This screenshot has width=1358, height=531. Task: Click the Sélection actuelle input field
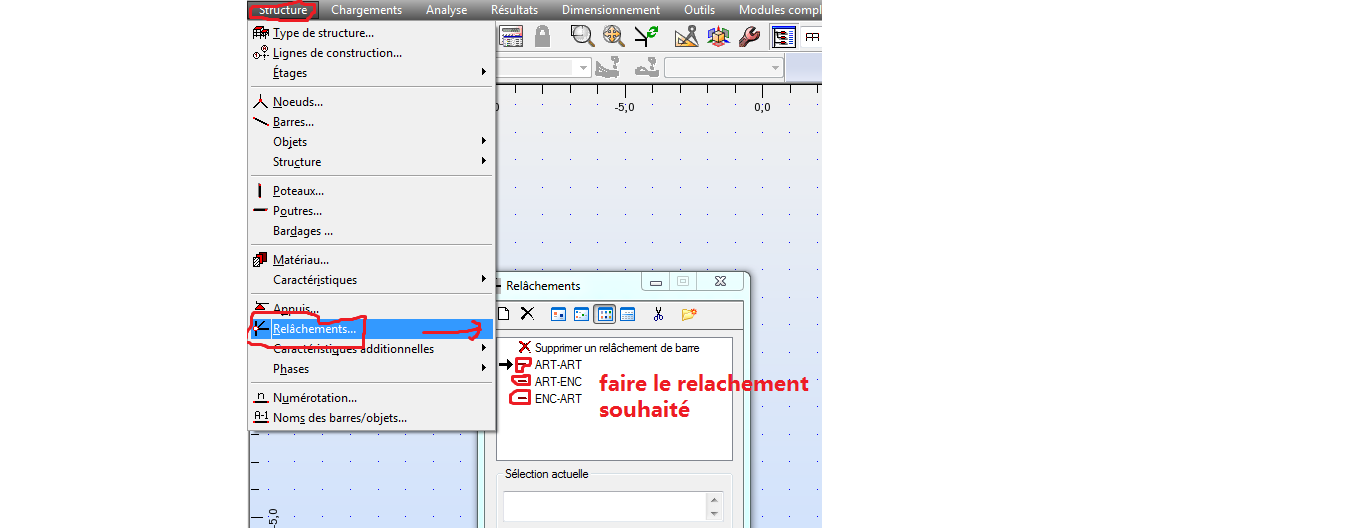(x=604, y=506)
